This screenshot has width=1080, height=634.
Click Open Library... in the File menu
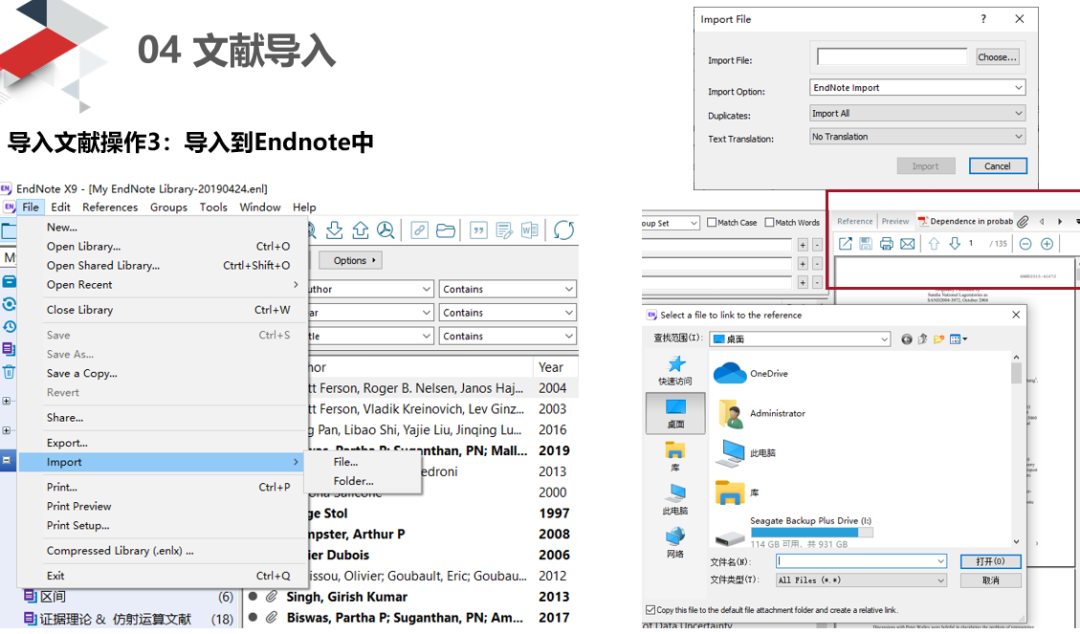(x=83, y=246)
